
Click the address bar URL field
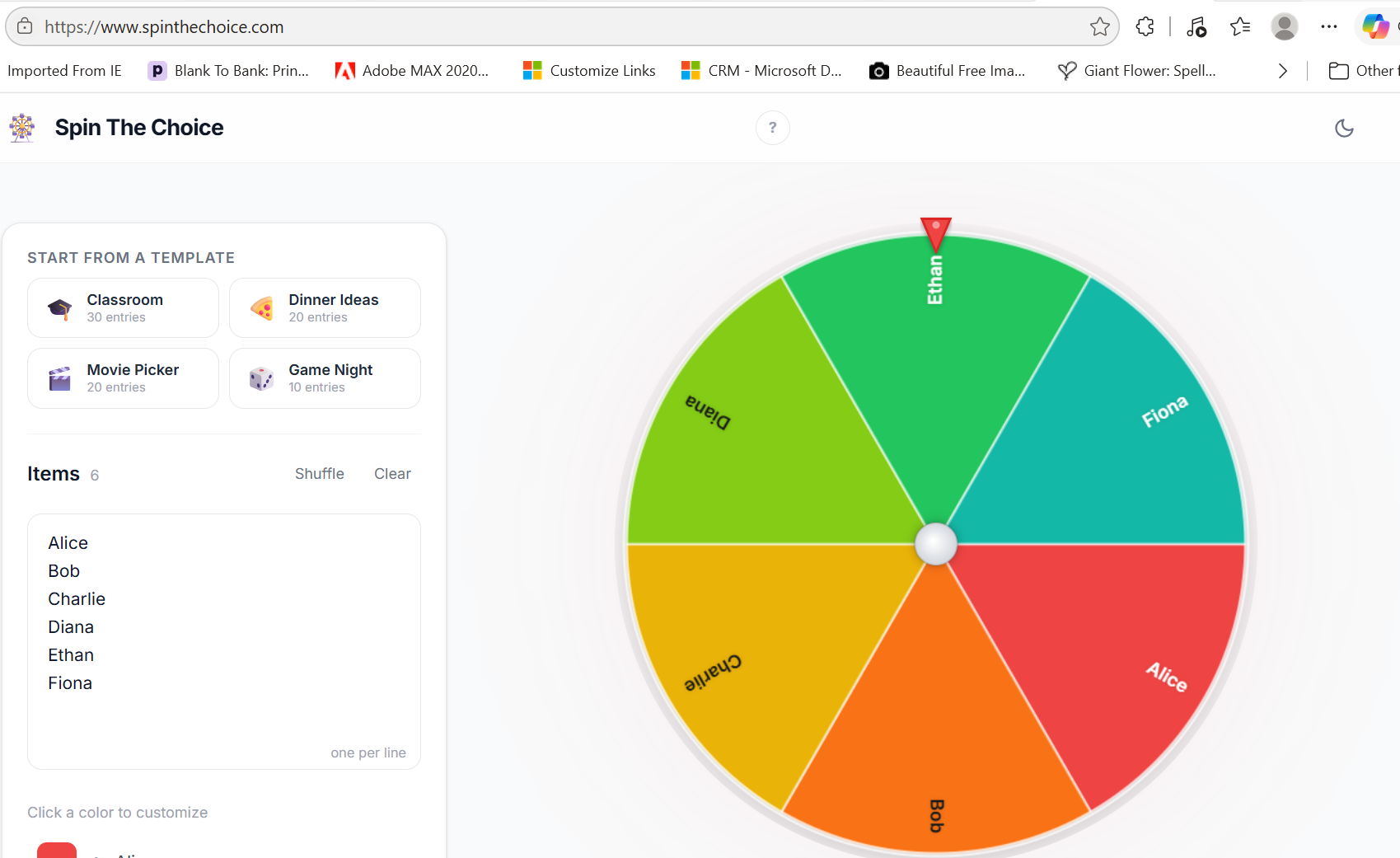[x=560, y=26]
